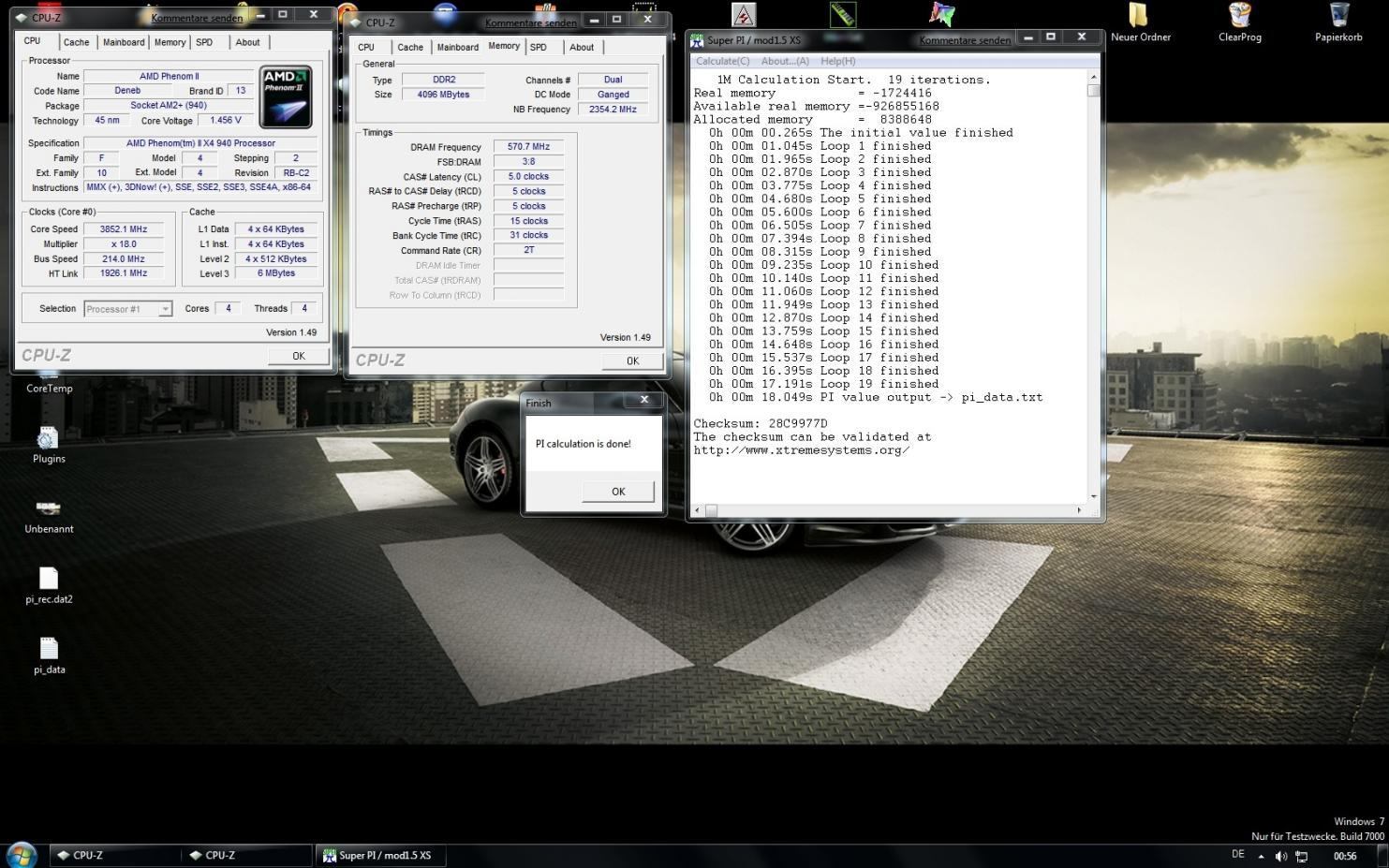Open the pi_data text file icon
1389x868 pixels.
coord(49,655)
